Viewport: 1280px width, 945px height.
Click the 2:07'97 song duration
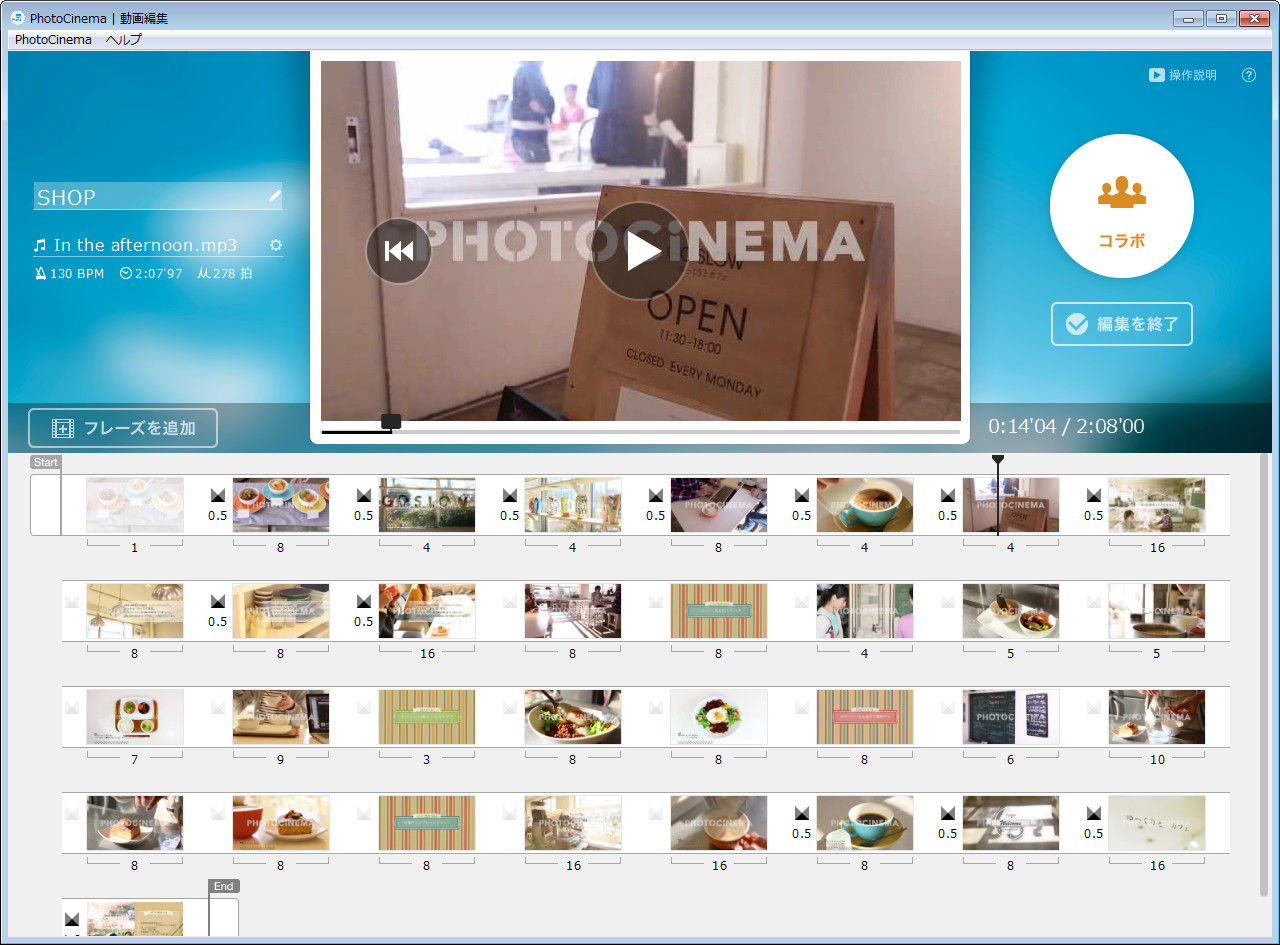coord(151,273)
